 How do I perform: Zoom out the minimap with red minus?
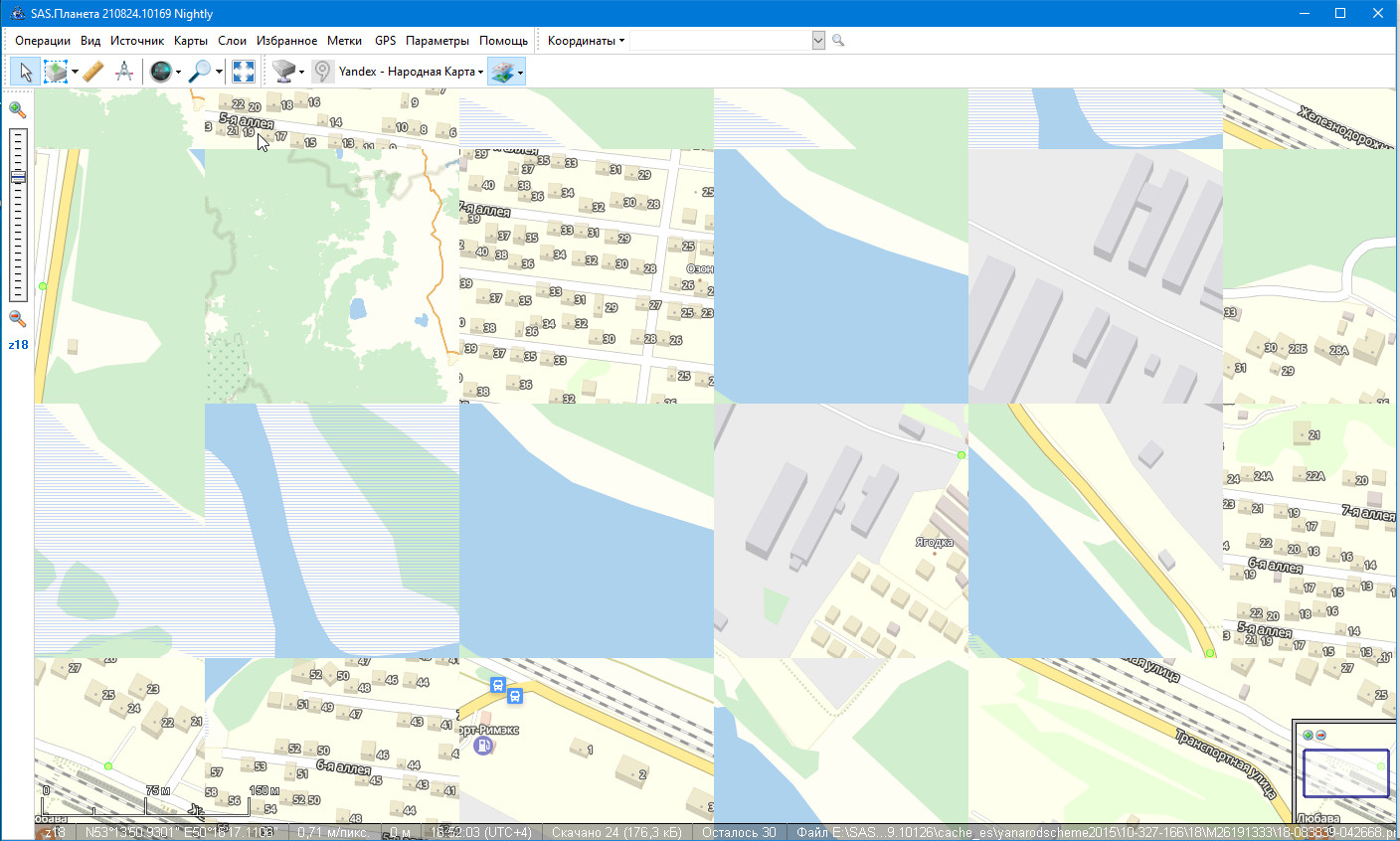(1321, 735)
